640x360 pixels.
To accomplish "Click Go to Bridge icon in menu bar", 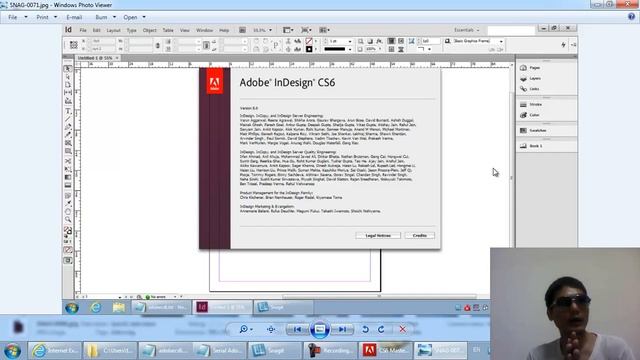I will pyautogui.click(x=242, y=30).
